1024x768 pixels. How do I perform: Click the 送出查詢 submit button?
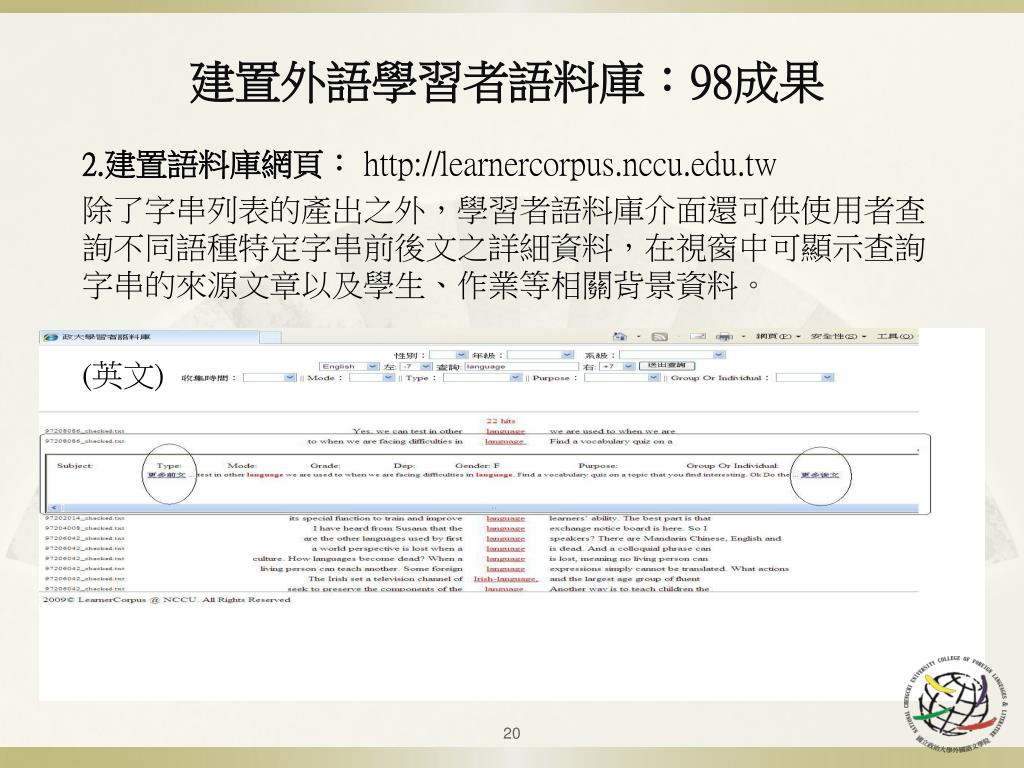click(x=667, y=366)
